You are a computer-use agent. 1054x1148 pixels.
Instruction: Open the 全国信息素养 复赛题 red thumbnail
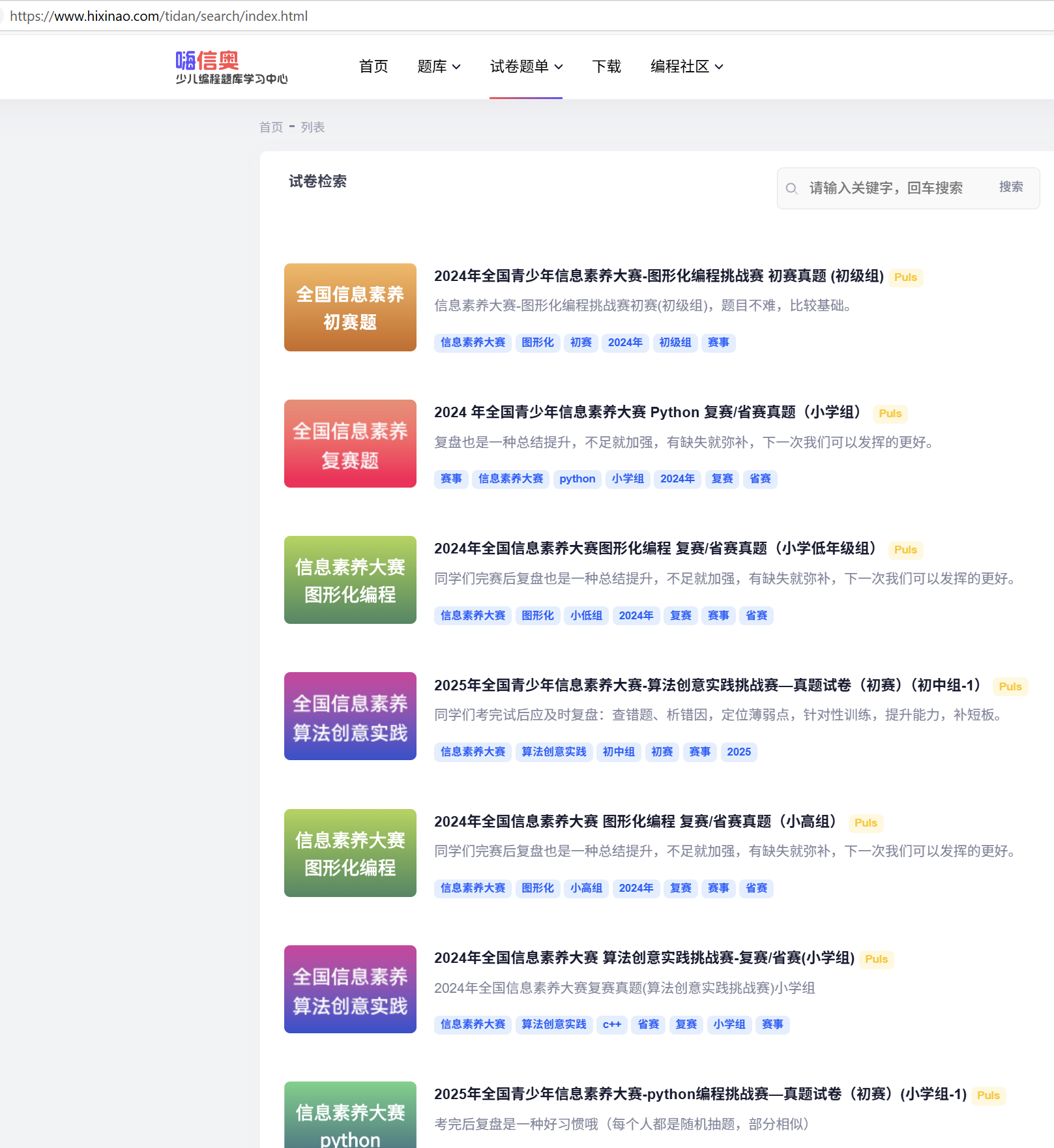point(350,444)
